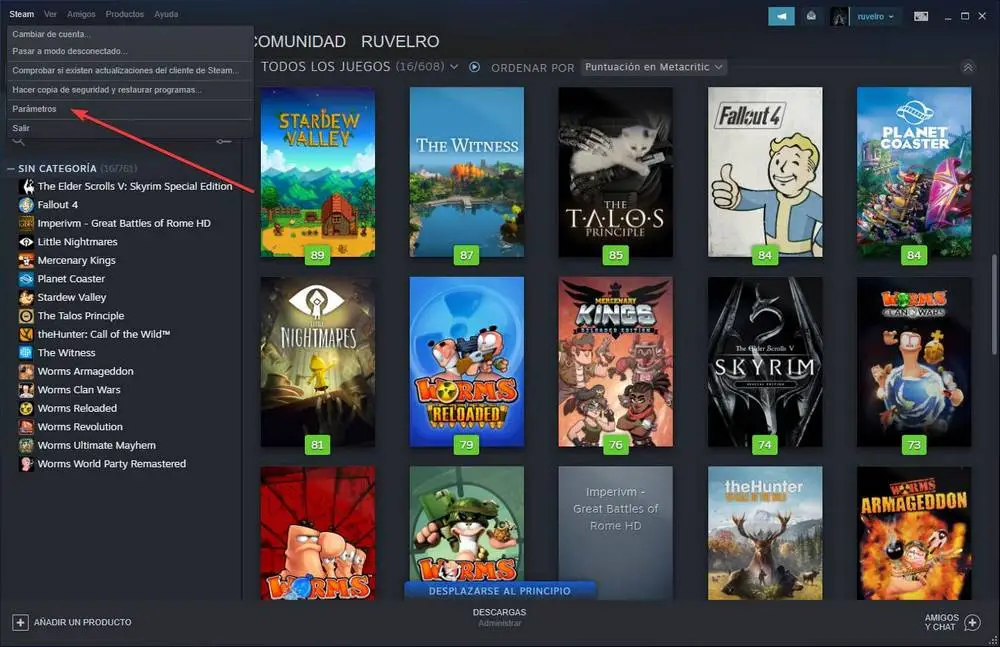1000x647 pixels.
Task: Click The Talos Principle list icon
Action: pos(26,316)
